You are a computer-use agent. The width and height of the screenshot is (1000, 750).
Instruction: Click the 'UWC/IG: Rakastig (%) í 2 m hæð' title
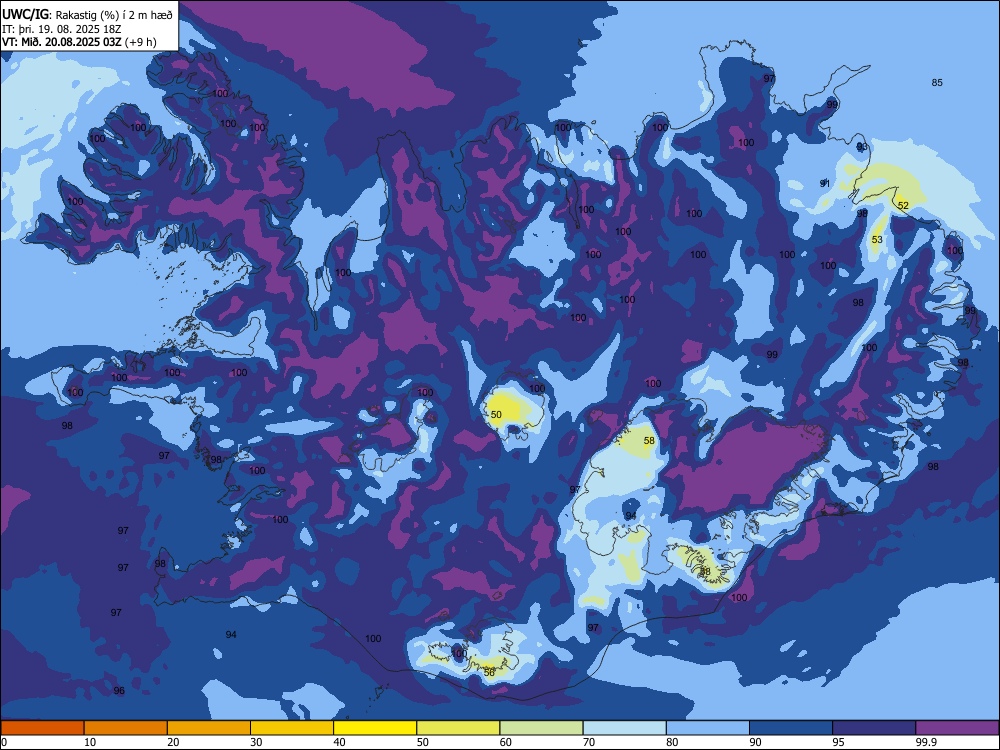[87, 15]
